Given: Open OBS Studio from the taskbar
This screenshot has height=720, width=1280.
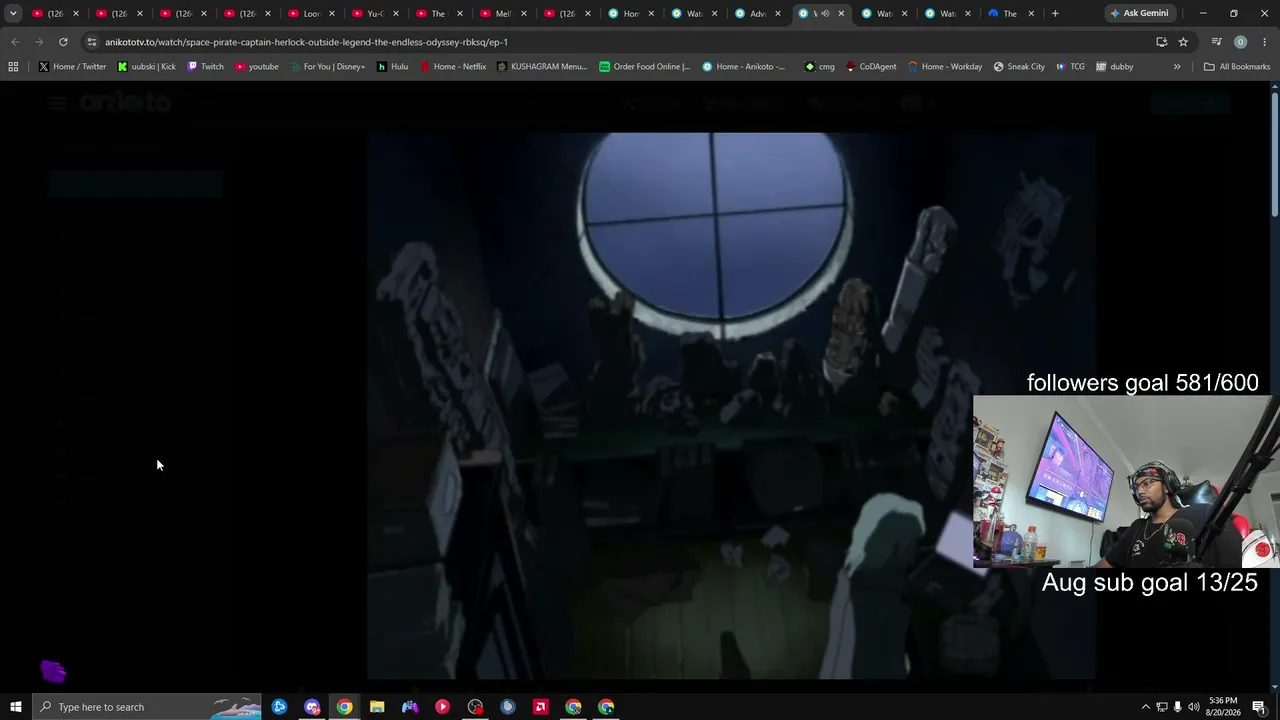Looking at the screenshot, I should click(x=475, y=707).
